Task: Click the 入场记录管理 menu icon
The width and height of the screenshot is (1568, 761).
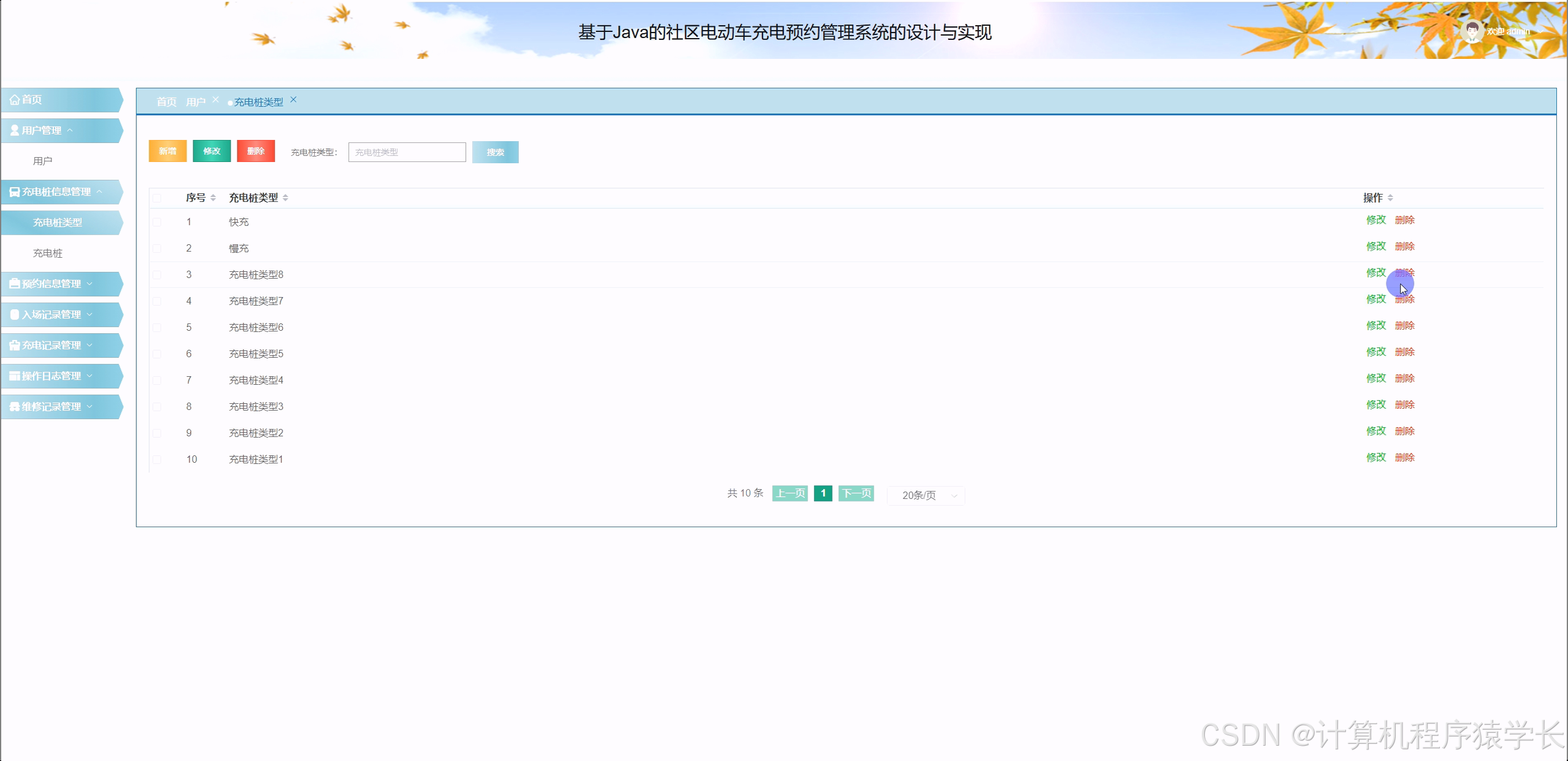Action: coord(15,315)
